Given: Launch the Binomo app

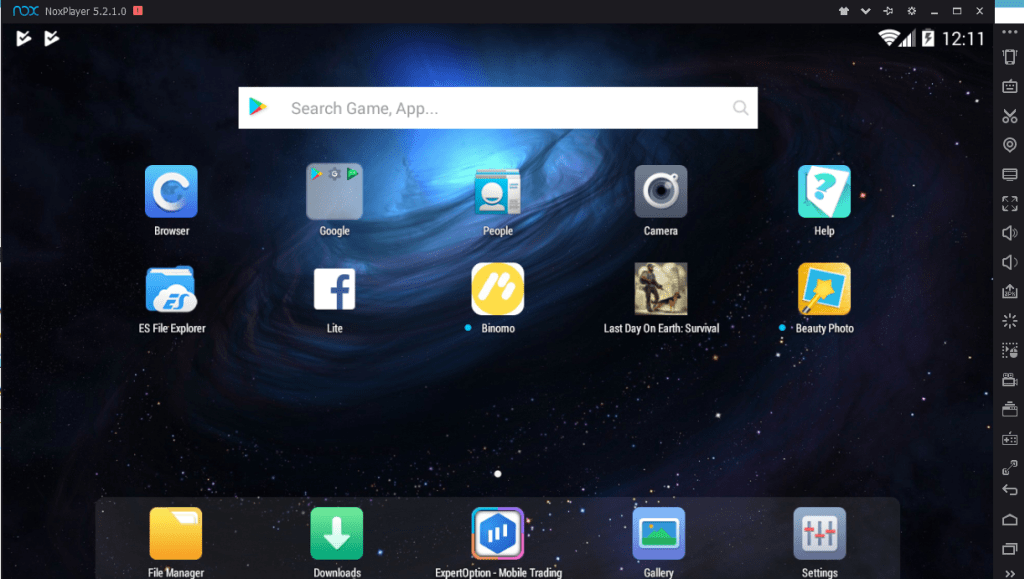Looking at the screenshot, I should pos(498,289).
